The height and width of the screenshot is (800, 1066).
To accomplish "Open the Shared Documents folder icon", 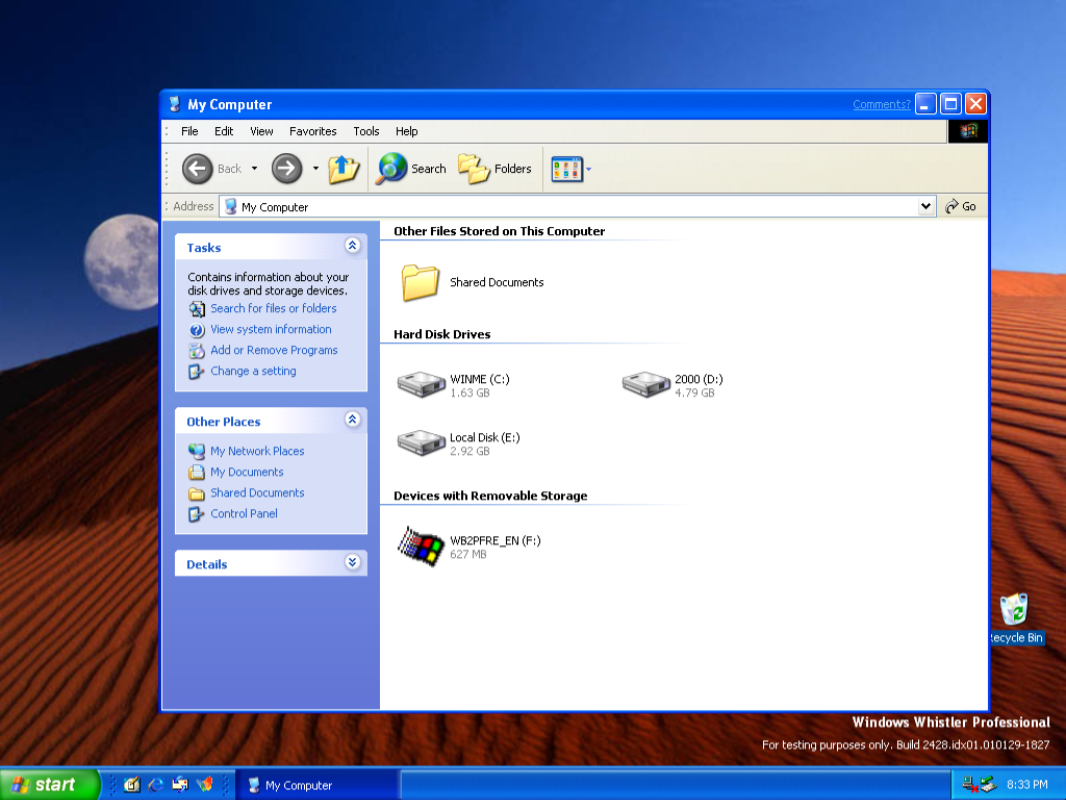I will 421,283.
